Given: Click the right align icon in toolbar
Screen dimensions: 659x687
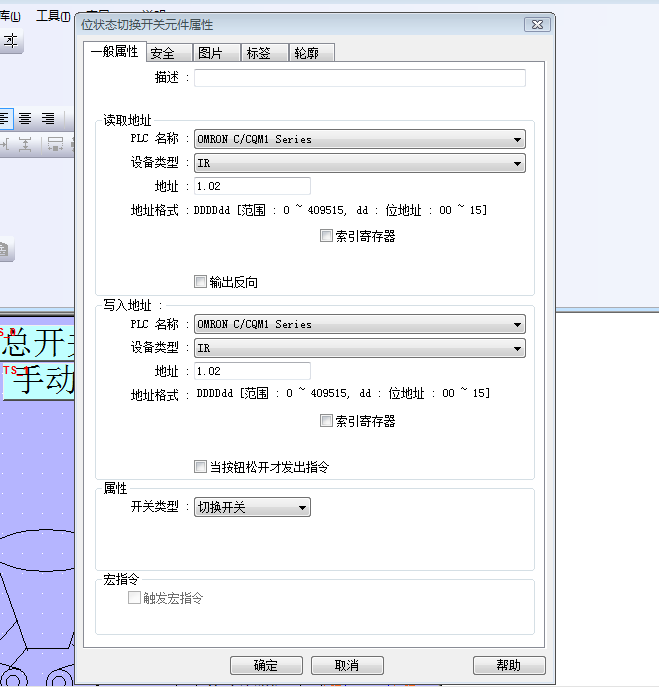Looking at the screenshot, I should [x=47, y=118].
